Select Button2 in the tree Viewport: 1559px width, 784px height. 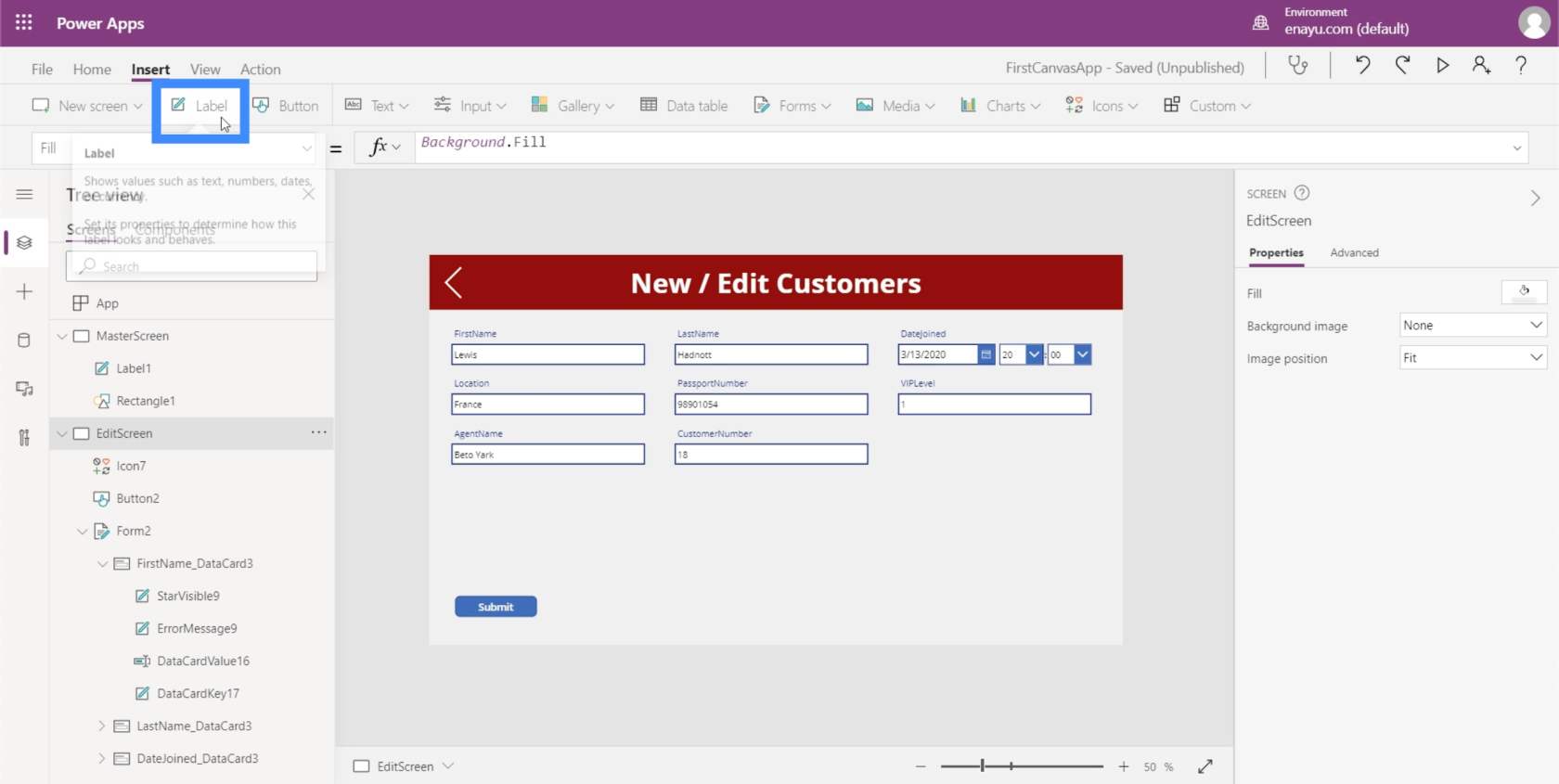[x=137, y=498]
